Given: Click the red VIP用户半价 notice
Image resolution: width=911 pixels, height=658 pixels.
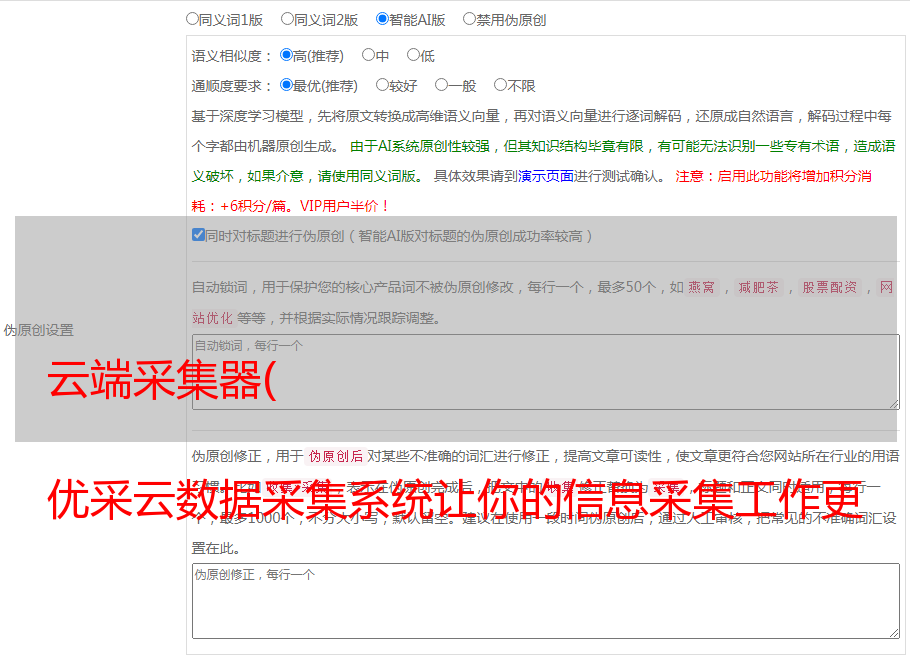Looking at the screenshot, I should click(x=345, y=206).
